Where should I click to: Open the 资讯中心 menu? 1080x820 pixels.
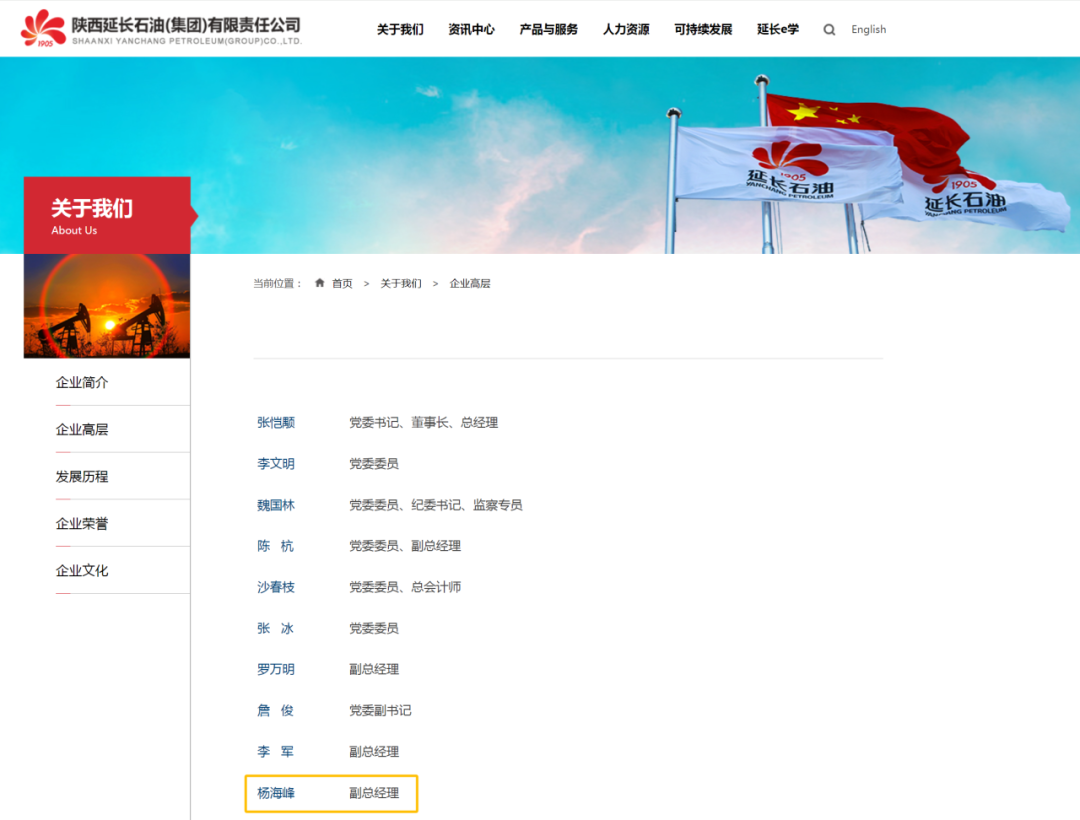point(471,30)
